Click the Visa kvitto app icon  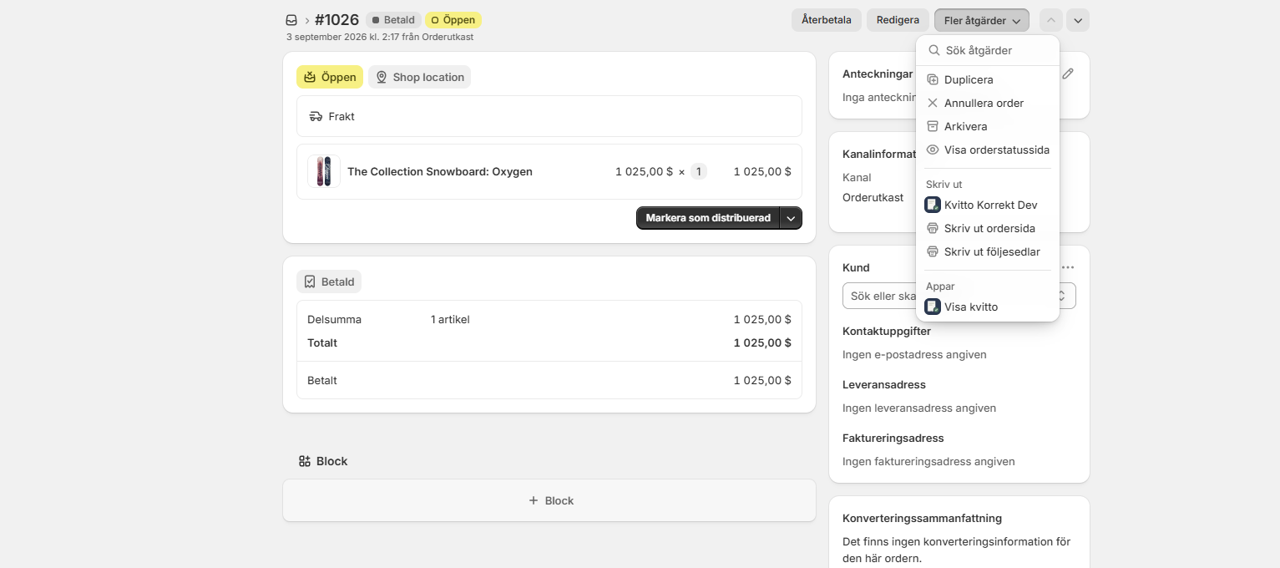coord(932,307)
